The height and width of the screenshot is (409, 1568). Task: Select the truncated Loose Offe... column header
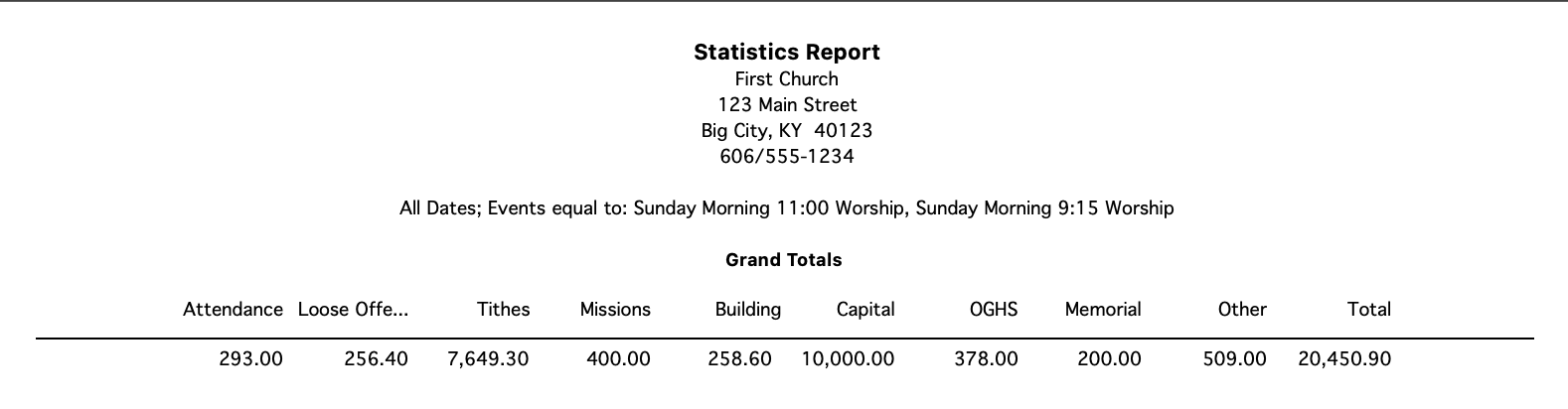[353, 310]
